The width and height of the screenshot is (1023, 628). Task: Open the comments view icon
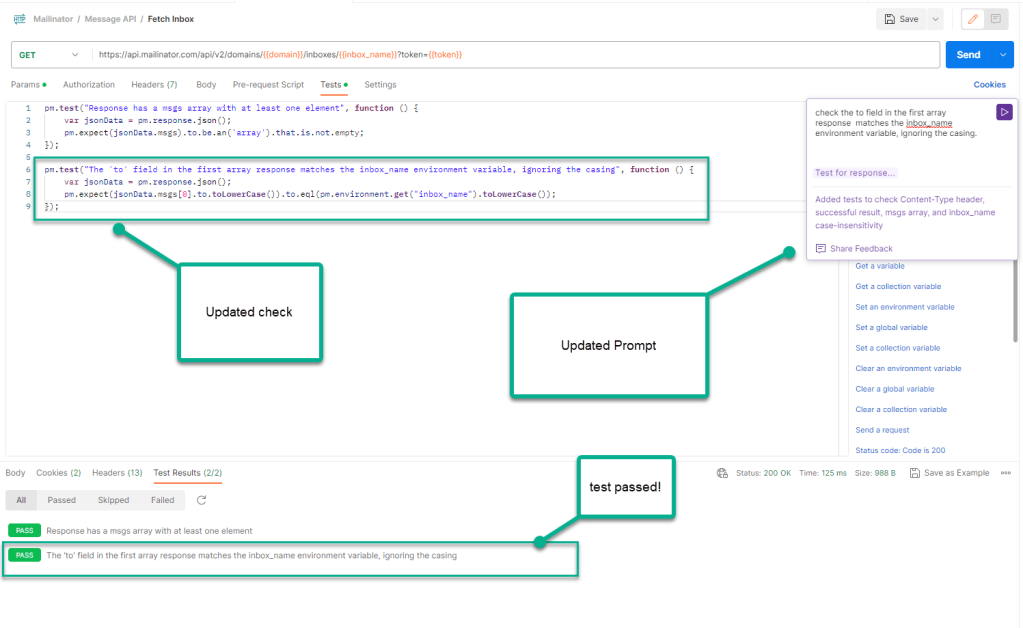(x=995, y=19)
